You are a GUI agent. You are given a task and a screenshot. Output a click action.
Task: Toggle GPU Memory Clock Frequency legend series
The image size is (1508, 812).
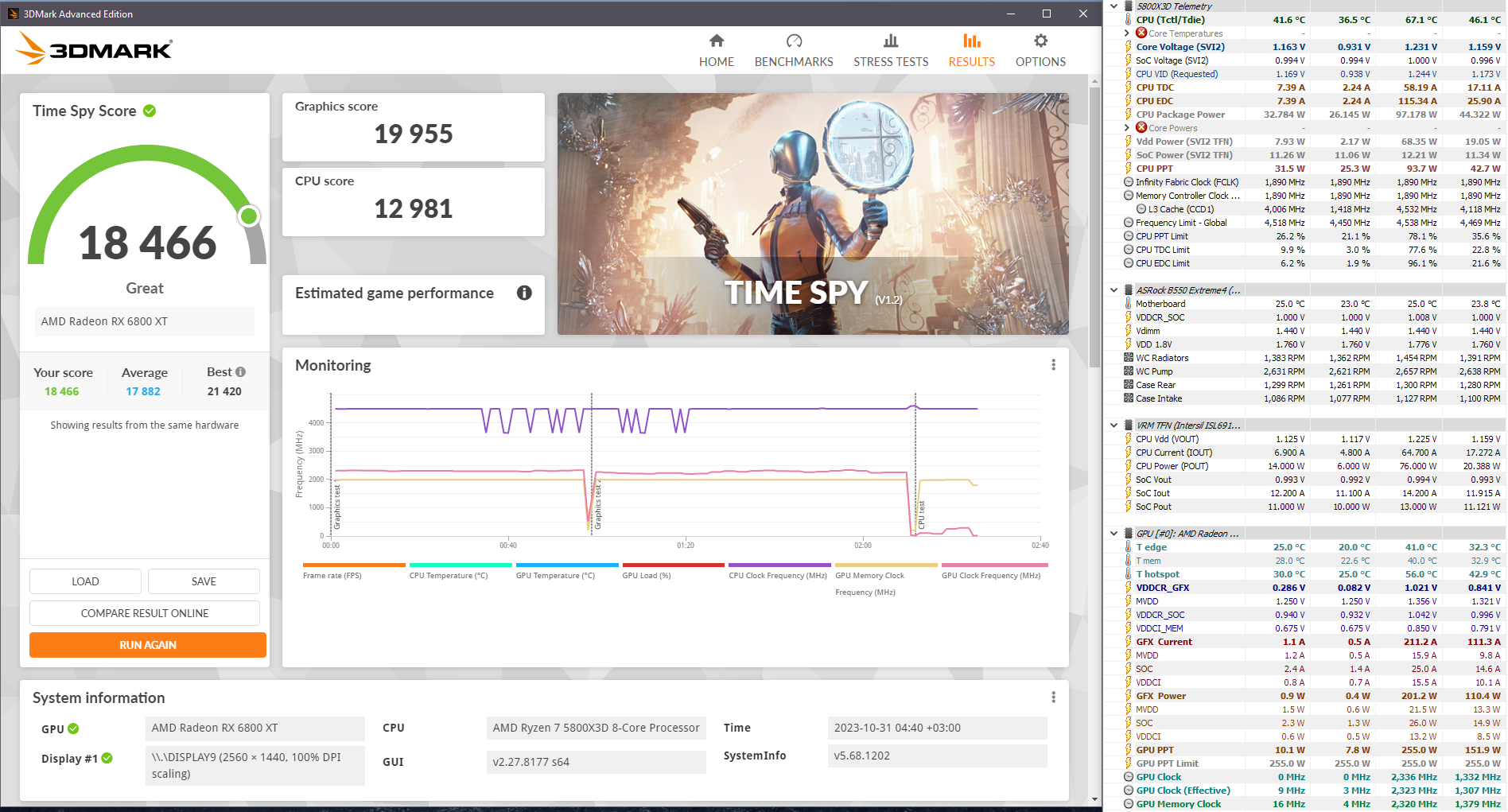tap(886, 579)
